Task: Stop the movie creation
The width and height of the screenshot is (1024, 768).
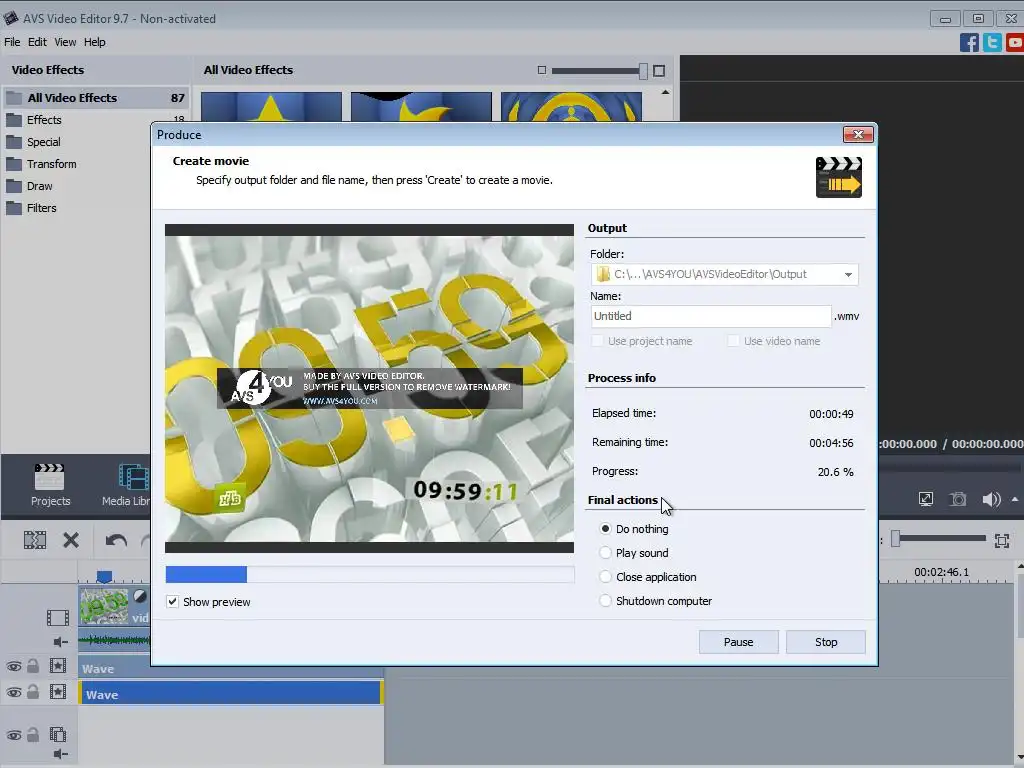Action: [826, 642]
